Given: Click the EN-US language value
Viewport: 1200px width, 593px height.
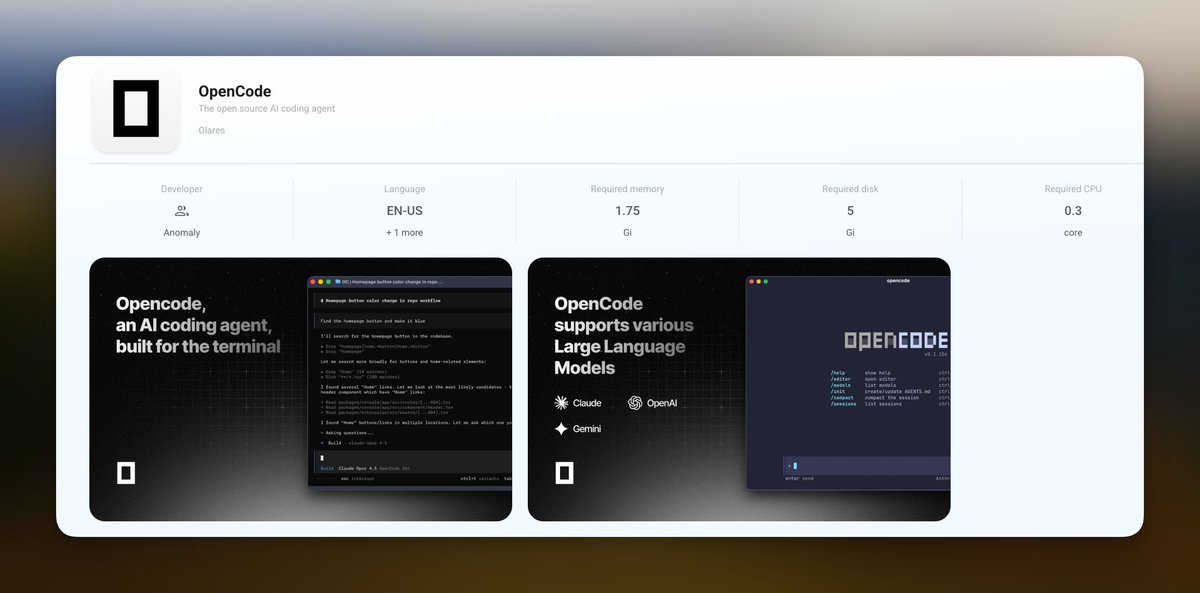Looking at the screenshot, I should [405, 211].
